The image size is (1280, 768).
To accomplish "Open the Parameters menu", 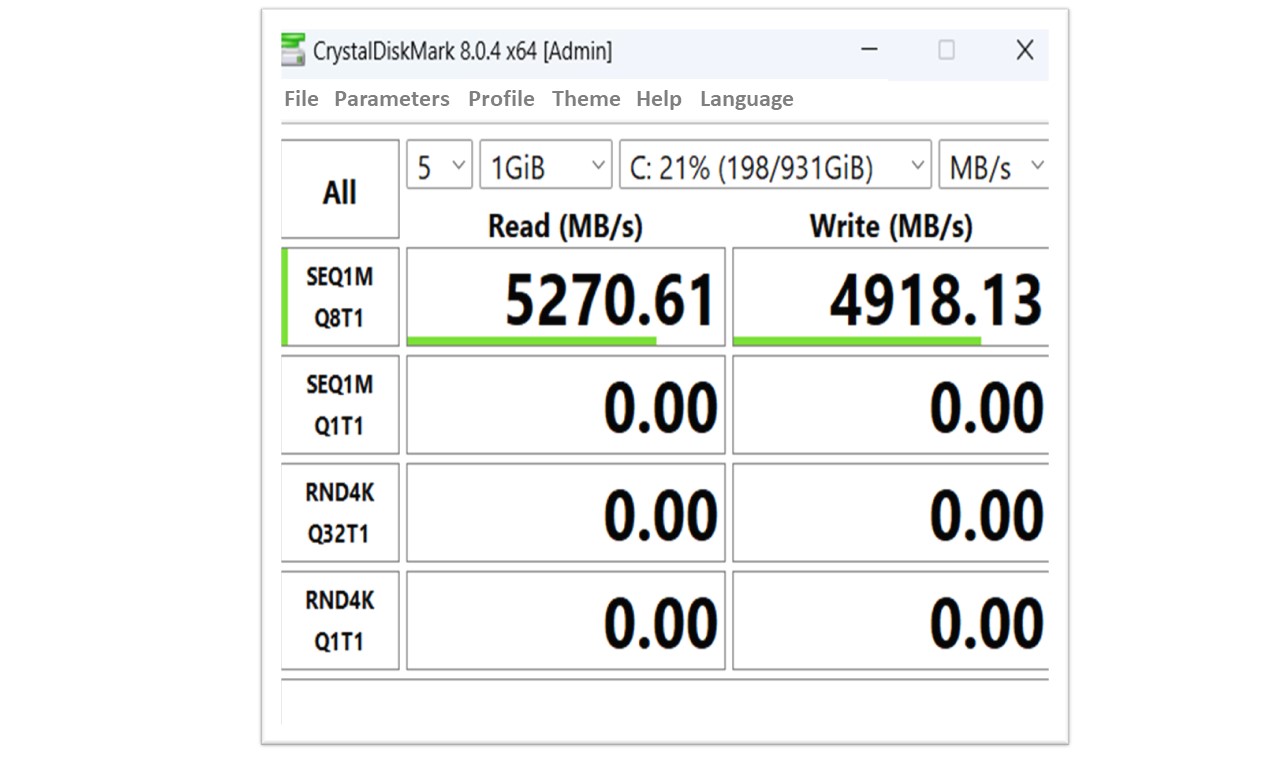I will click(x=392, y=99).
